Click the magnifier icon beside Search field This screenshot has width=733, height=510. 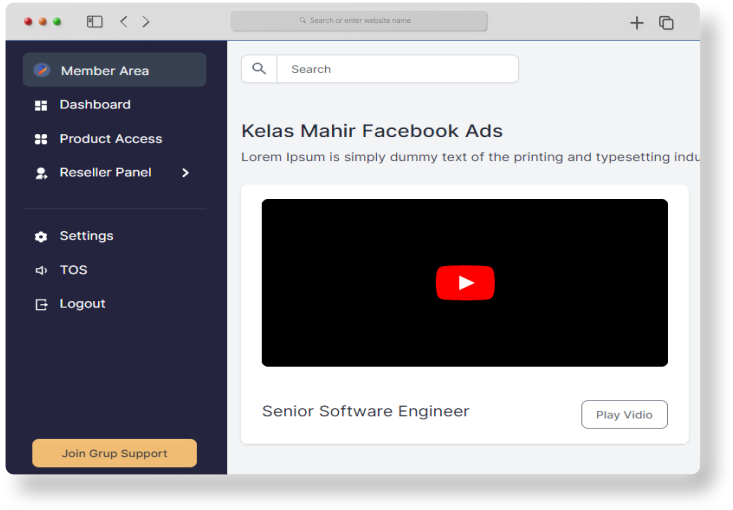tap(259, 69)
